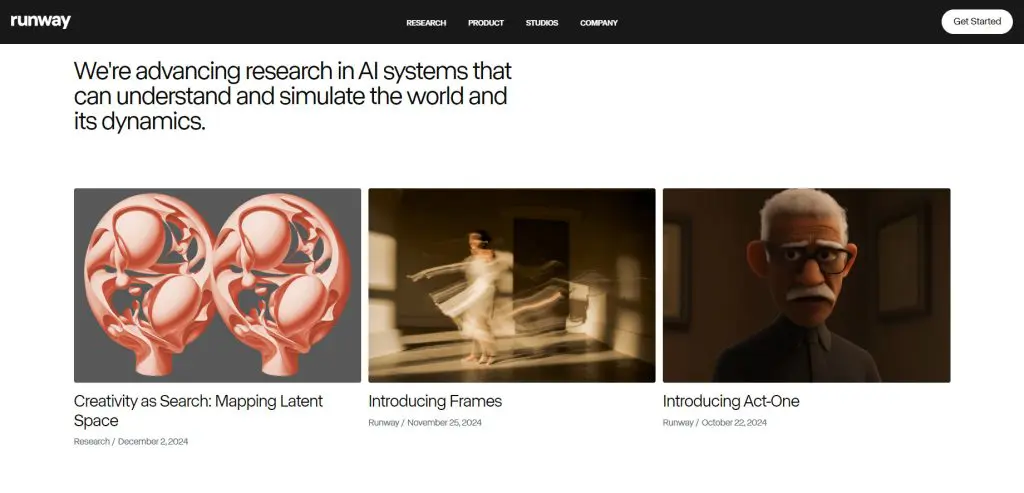Click the Research / December 2, 2024 text

(x=131, y=441)
